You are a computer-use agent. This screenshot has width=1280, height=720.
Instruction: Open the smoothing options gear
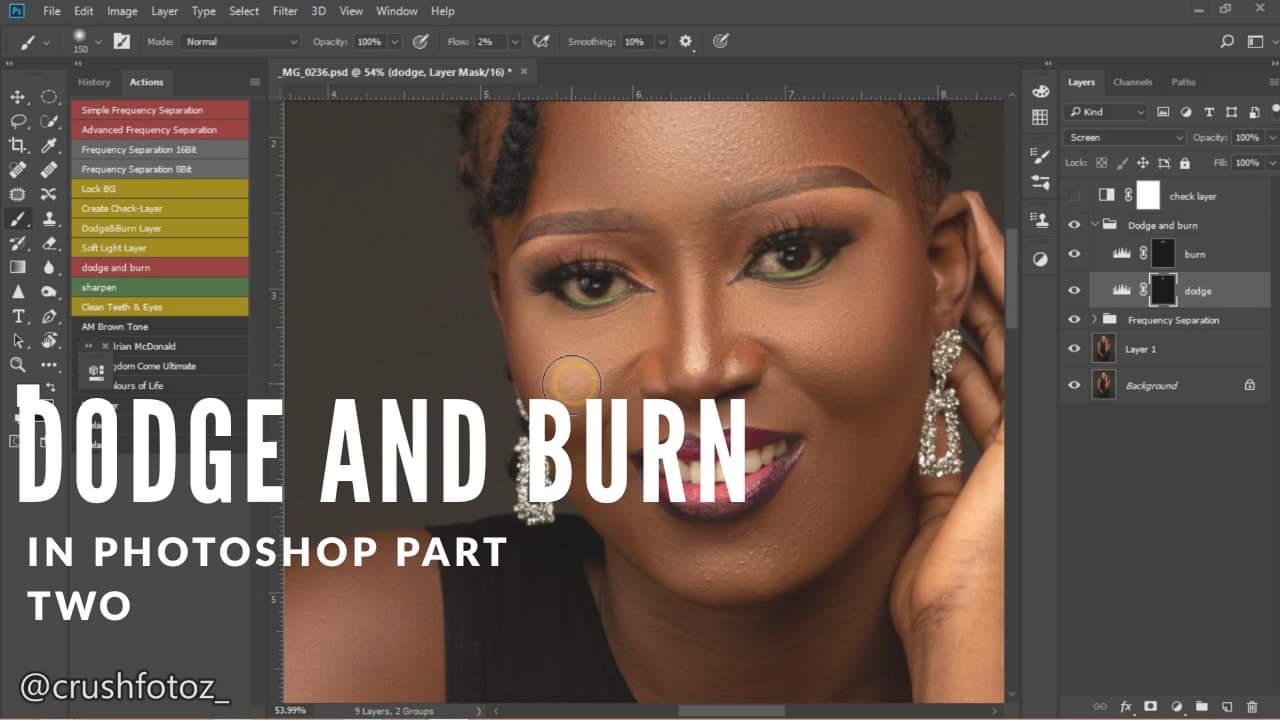[686, 42]
